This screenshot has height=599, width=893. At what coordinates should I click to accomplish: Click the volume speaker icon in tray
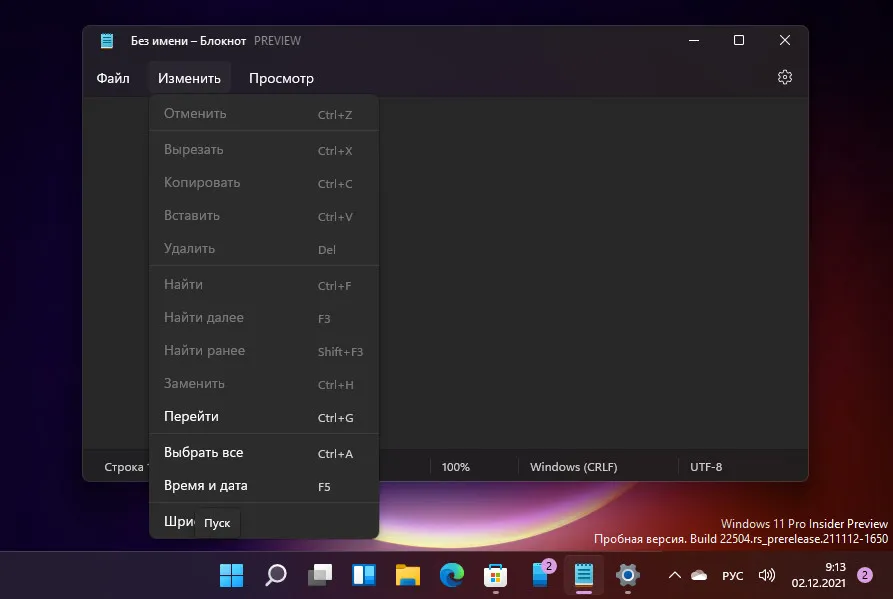(767, 575)
